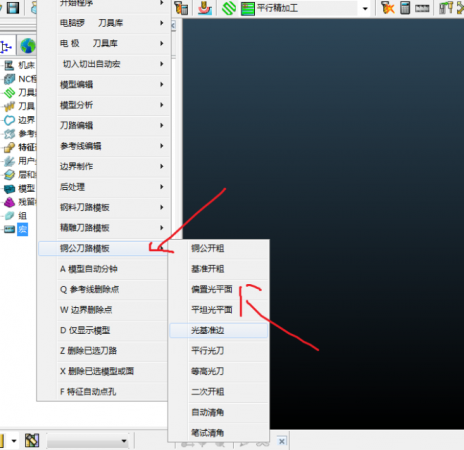Choose 平坦光平面 from the submenu

[x=219, y=310]
